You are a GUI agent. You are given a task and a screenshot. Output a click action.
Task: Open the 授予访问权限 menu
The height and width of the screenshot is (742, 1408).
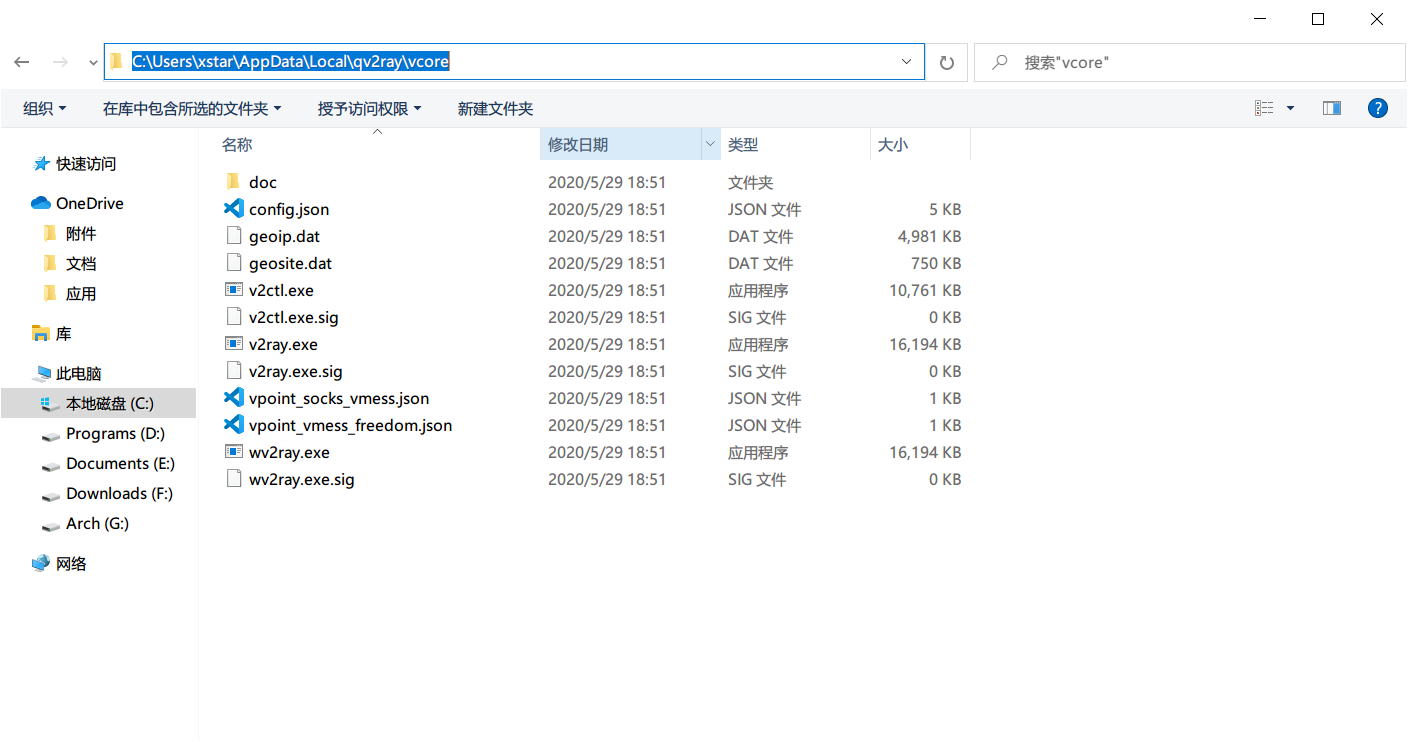[x=369, y=108]
